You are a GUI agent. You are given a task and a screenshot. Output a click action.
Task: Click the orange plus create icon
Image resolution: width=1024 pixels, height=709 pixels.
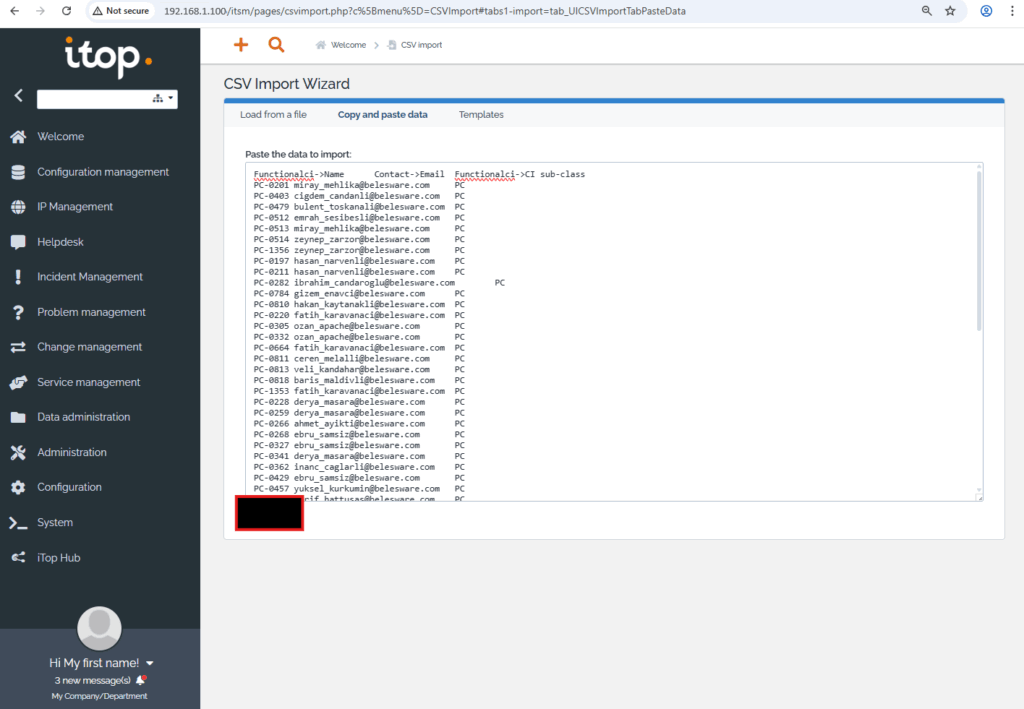(240, 45)
